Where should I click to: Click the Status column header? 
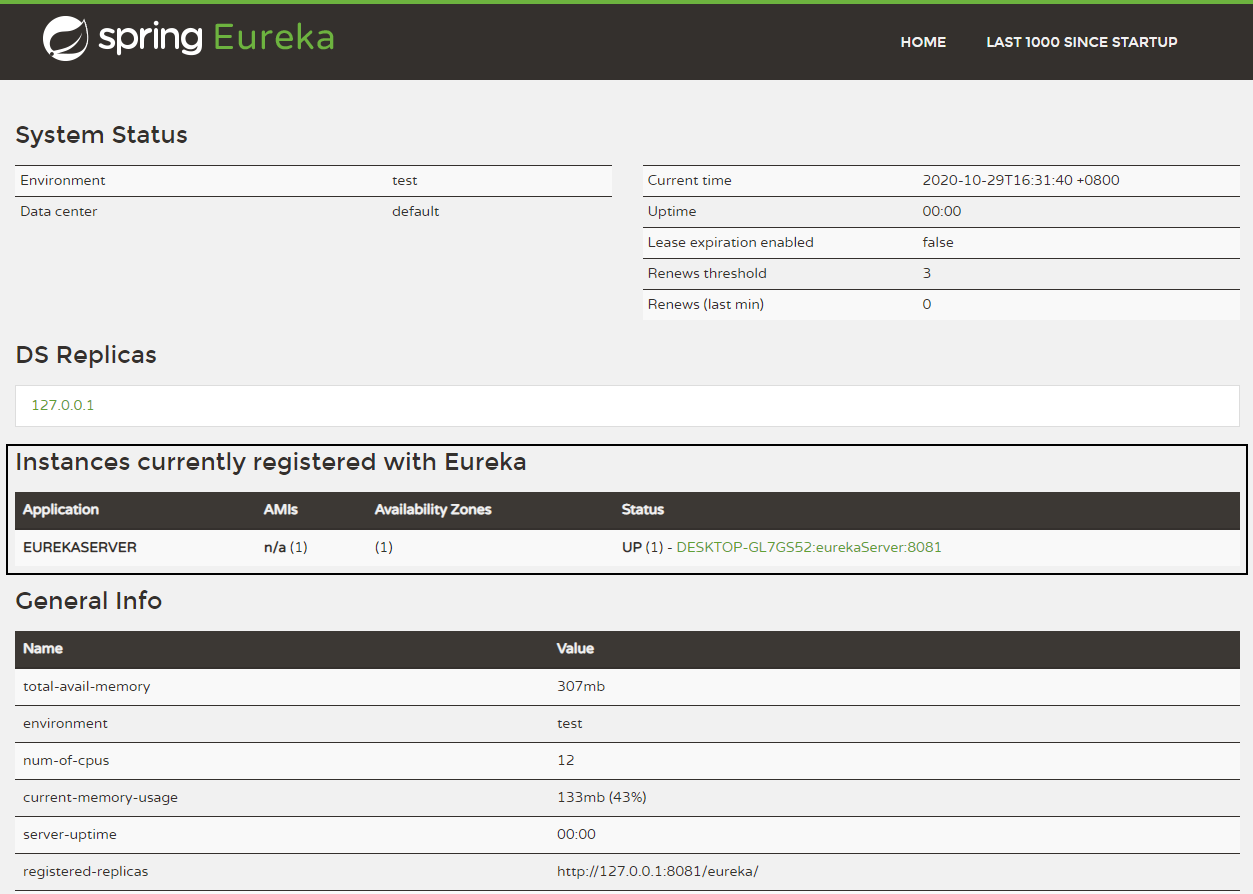[642, 509]
